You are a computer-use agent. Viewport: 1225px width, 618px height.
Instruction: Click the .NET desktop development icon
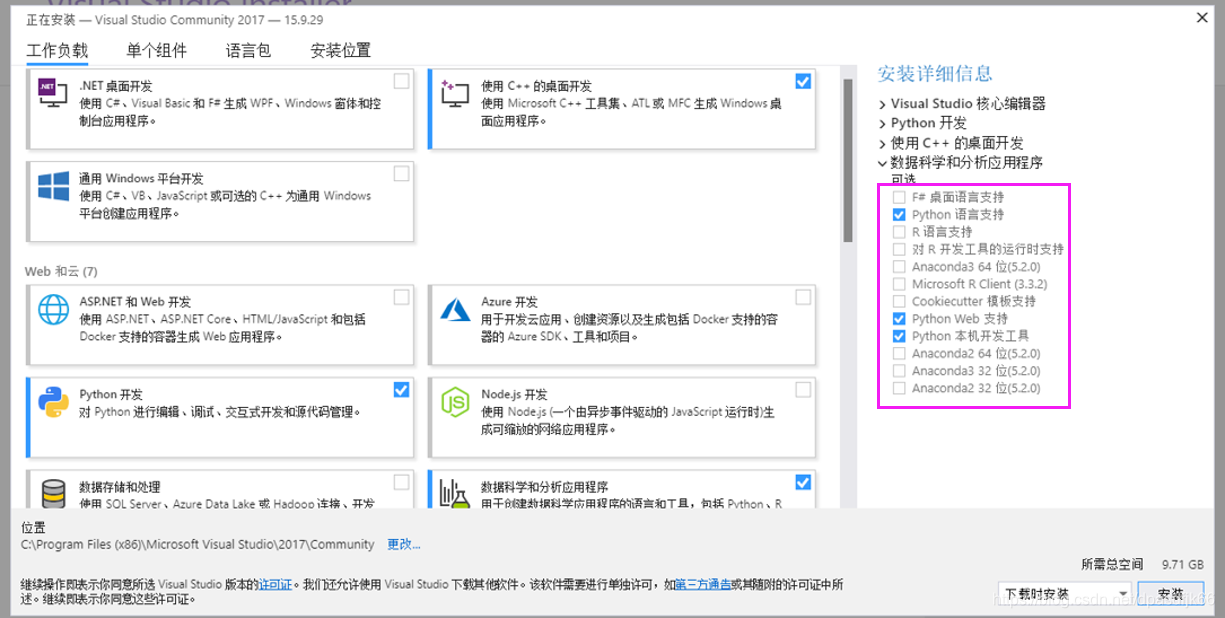pyautogui.click(x=53, y=94)
